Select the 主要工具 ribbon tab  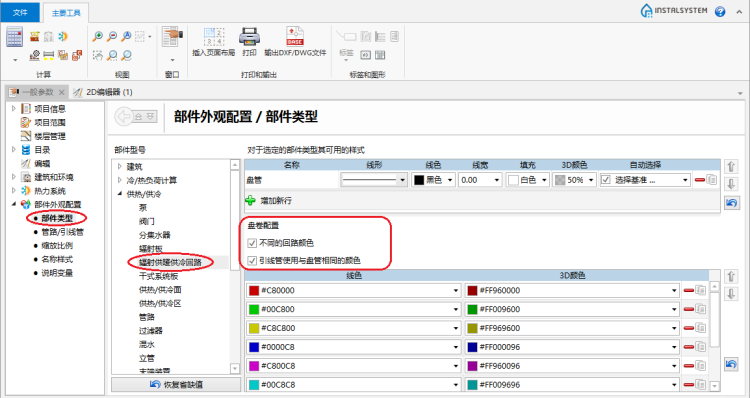point(66,13)
